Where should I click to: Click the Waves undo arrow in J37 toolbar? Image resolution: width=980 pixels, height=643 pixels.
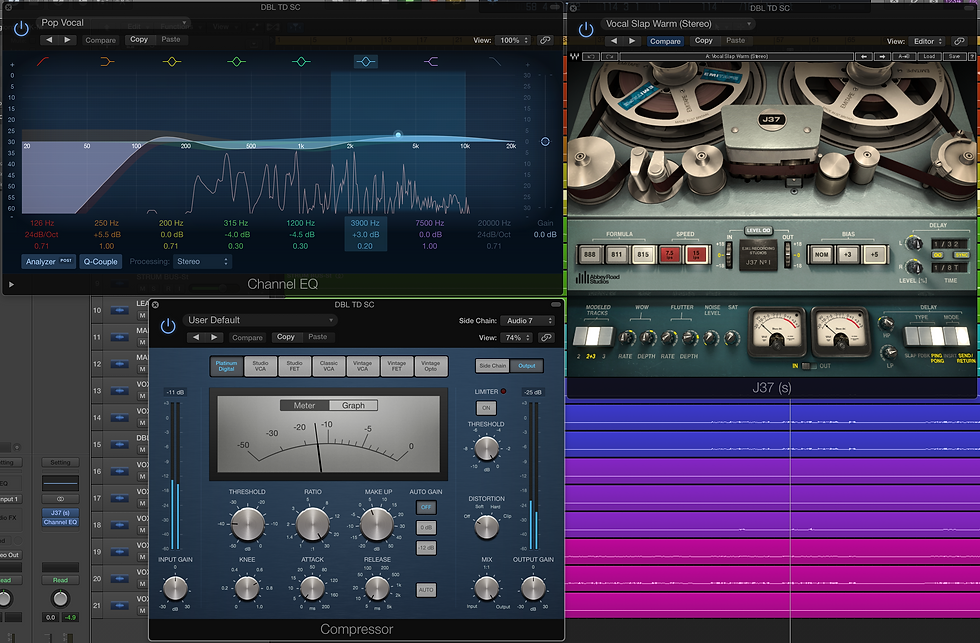[x=590, y=56]
